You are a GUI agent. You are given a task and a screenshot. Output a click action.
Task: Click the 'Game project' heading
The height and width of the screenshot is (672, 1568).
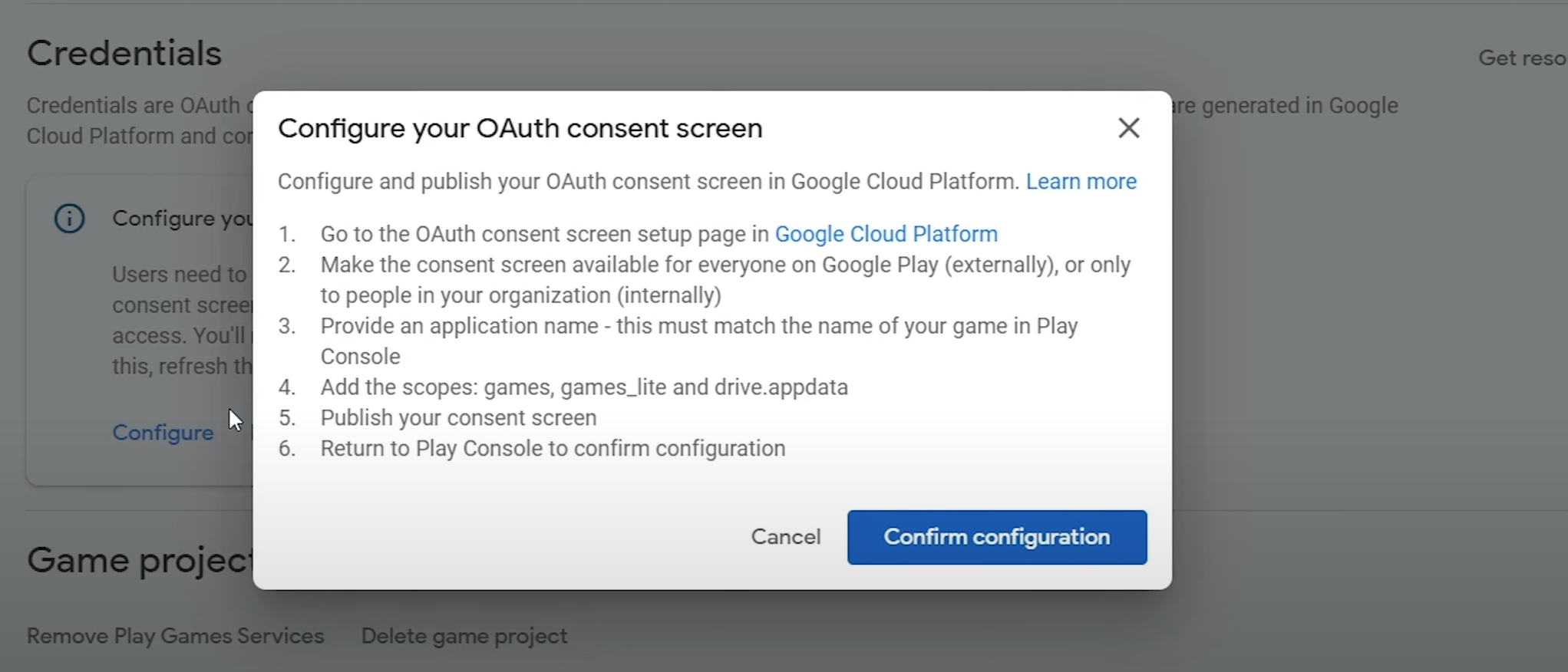click(140, 560)
